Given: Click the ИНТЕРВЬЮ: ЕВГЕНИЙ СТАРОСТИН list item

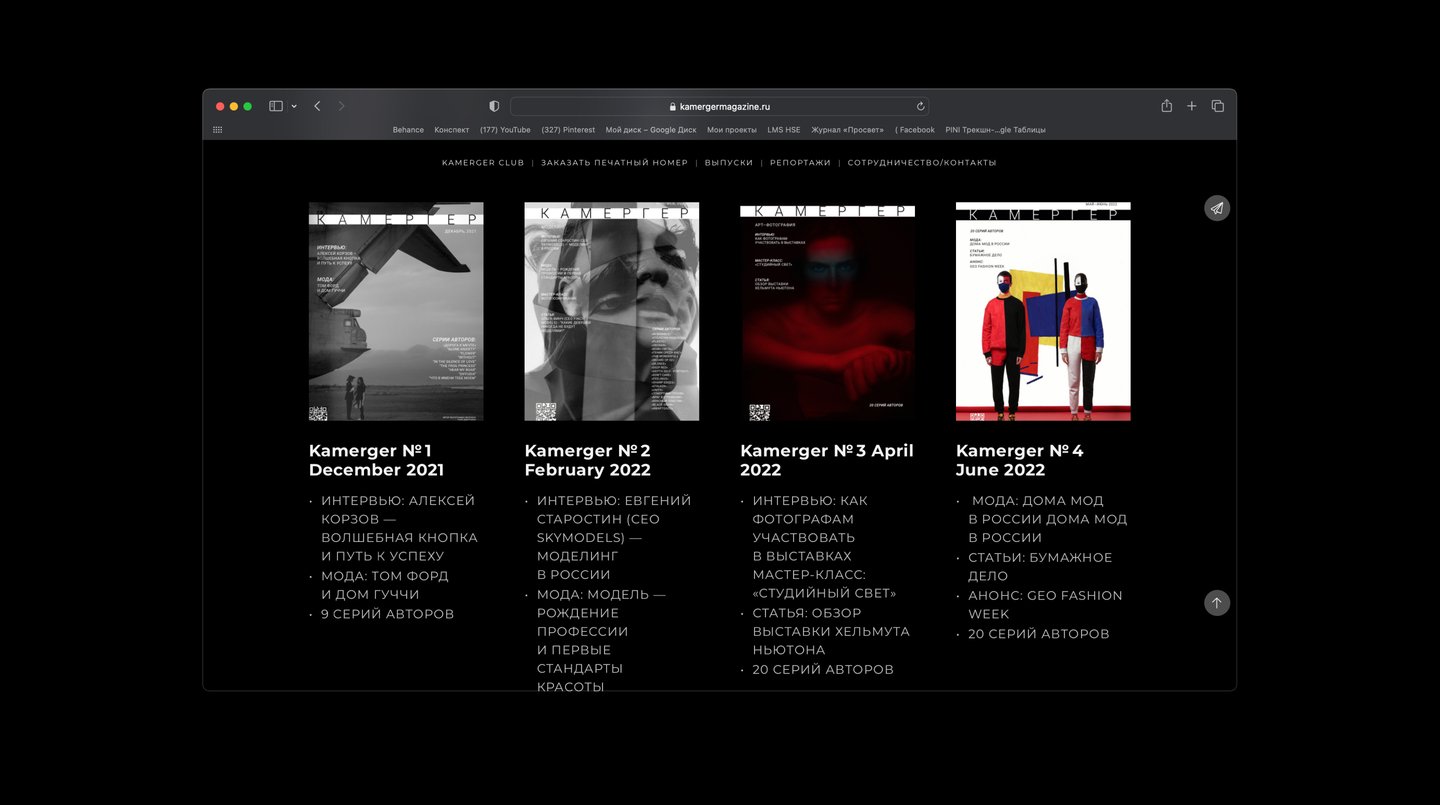Looking at the screenshot, I should pos(614,537).
